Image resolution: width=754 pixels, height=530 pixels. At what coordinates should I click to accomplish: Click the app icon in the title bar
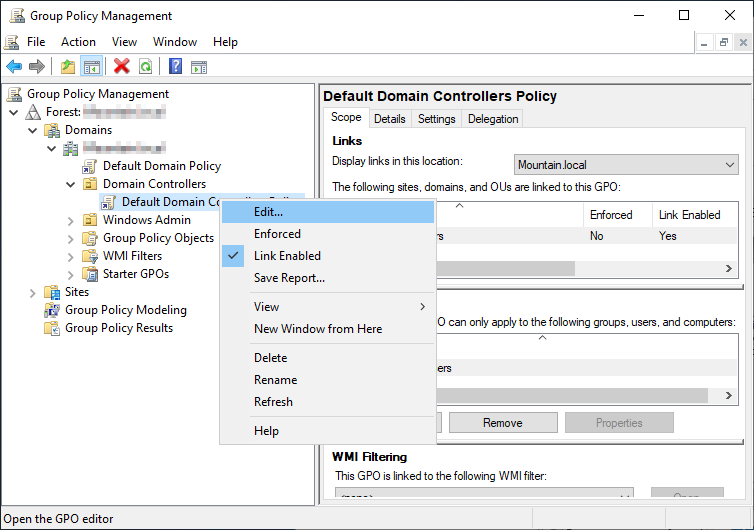coord(17,16)
